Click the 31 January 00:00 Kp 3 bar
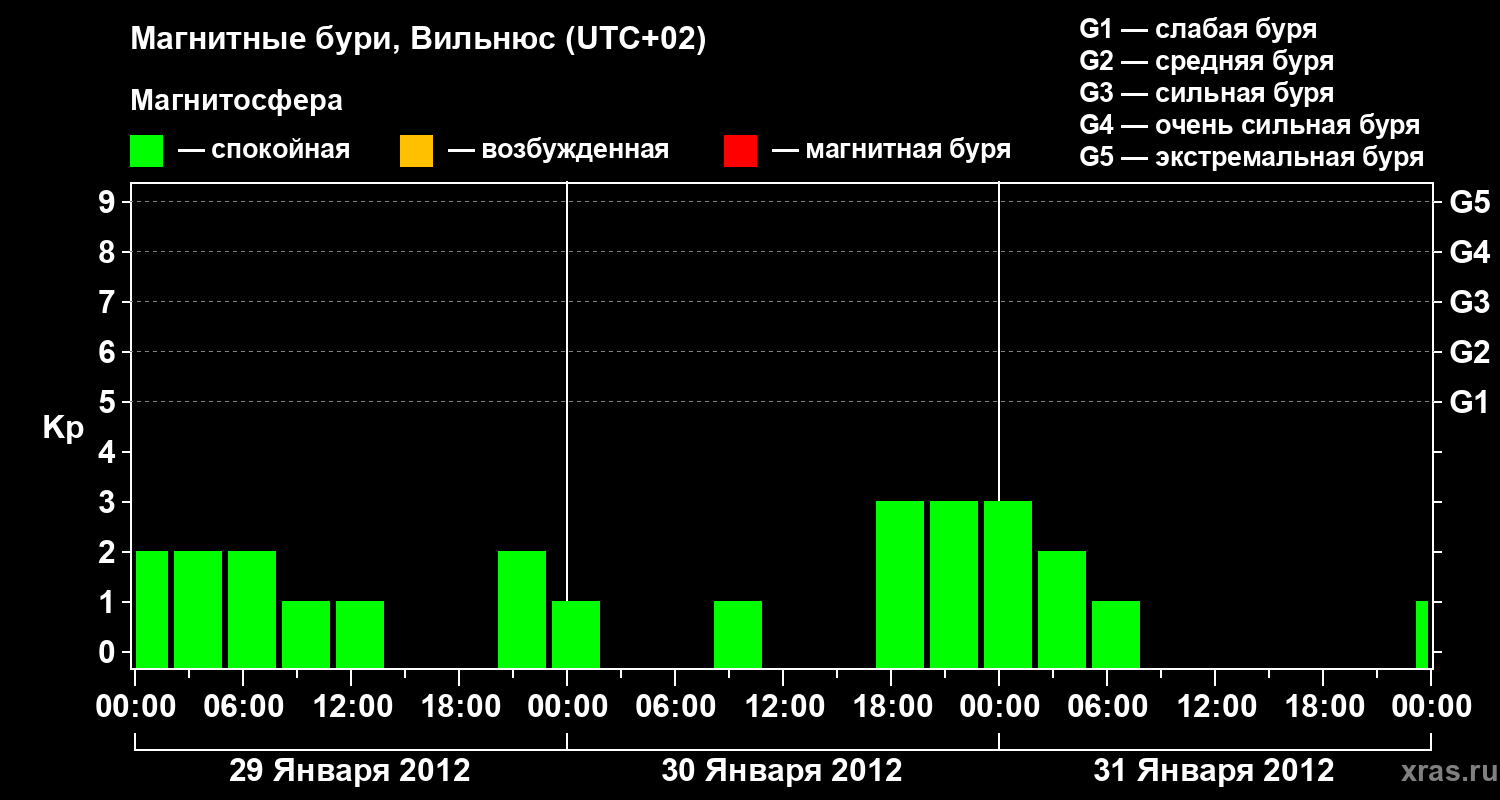 (1008, 584)
